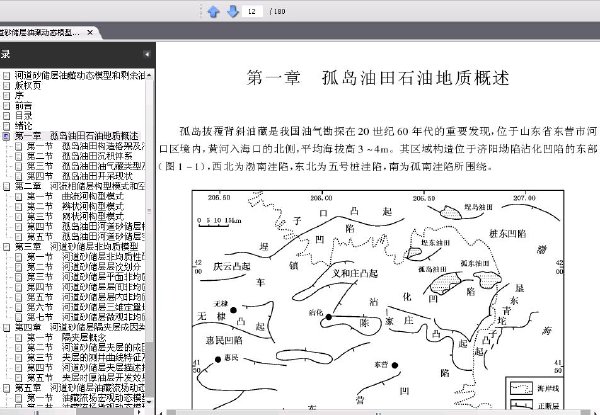Open section 第二节 孤岛油田沉积体系
This screenshot has height=415, width=600.
coord(80,156)
